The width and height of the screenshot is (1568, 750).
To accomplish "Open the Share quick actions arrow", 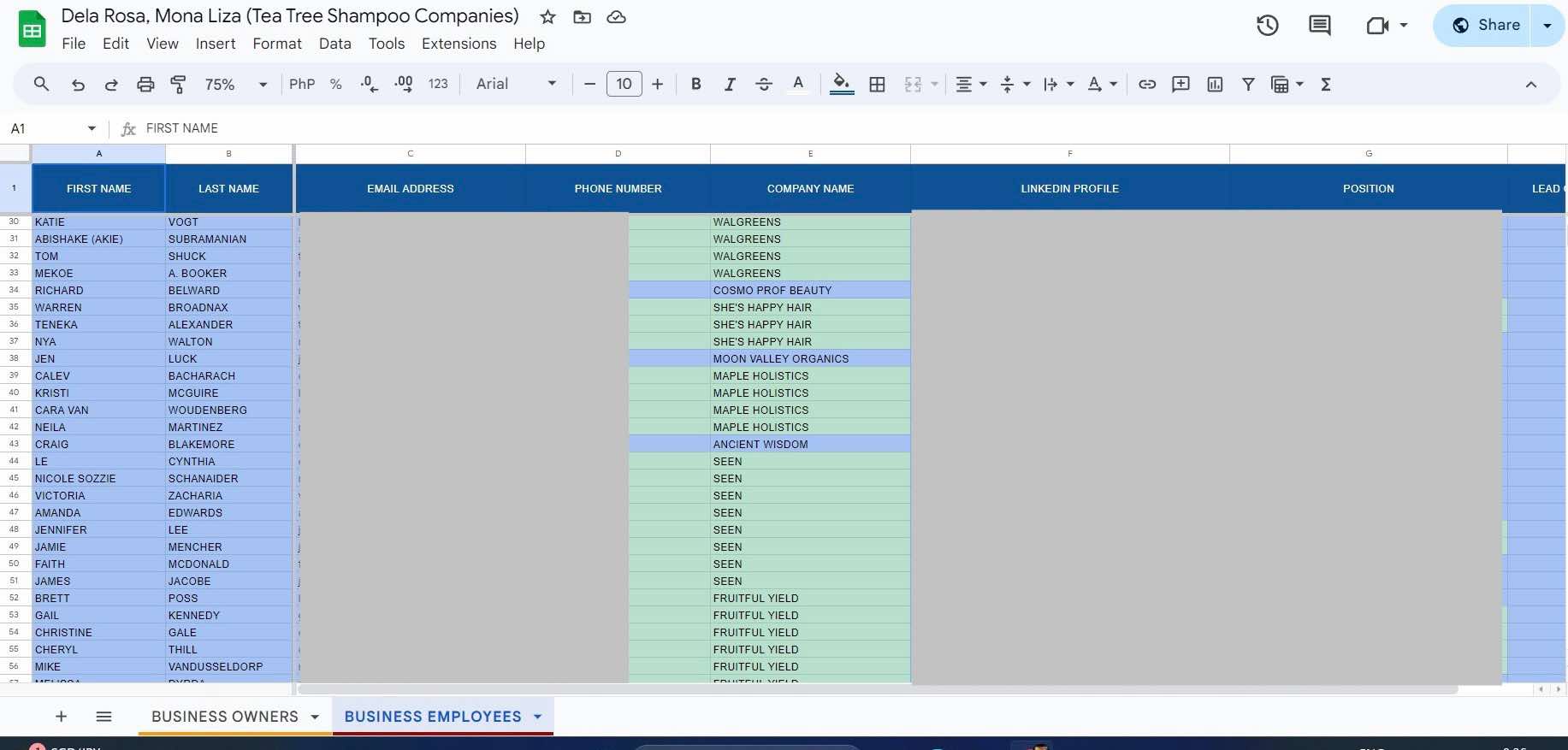I will tap(1547, 26).
